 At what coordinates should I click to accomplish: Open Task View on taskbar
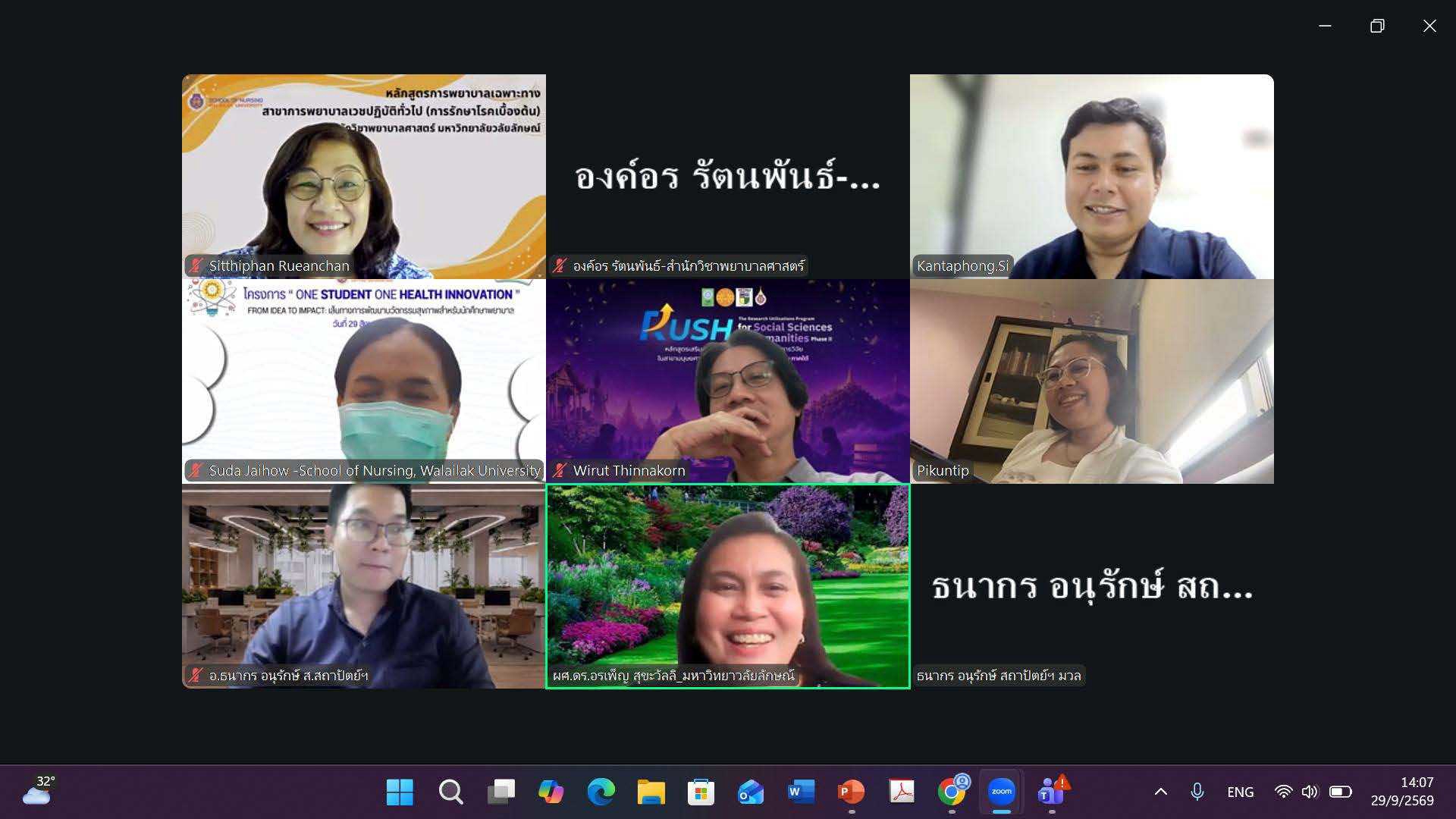pyautogui.click(x=500, y=792)
